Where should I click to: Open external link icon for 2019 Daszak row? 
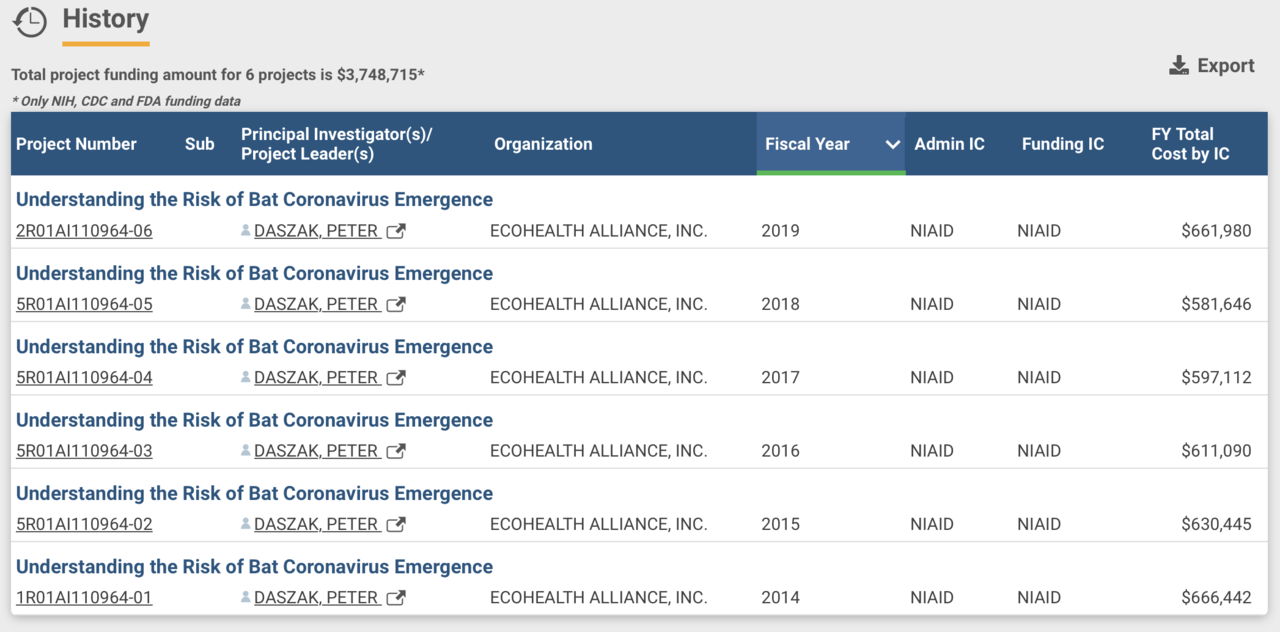point(396,231)
